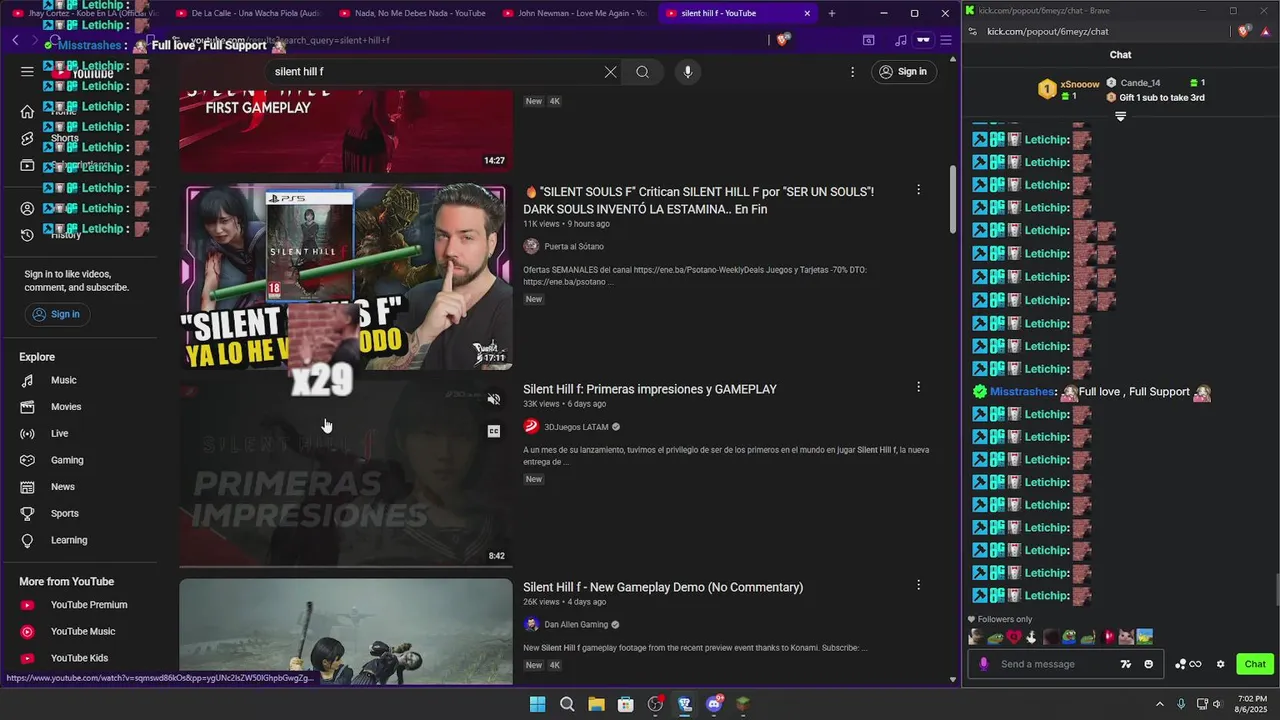Open YouTube settings three-dot menu beside Sign in

[x=852, y=72]
